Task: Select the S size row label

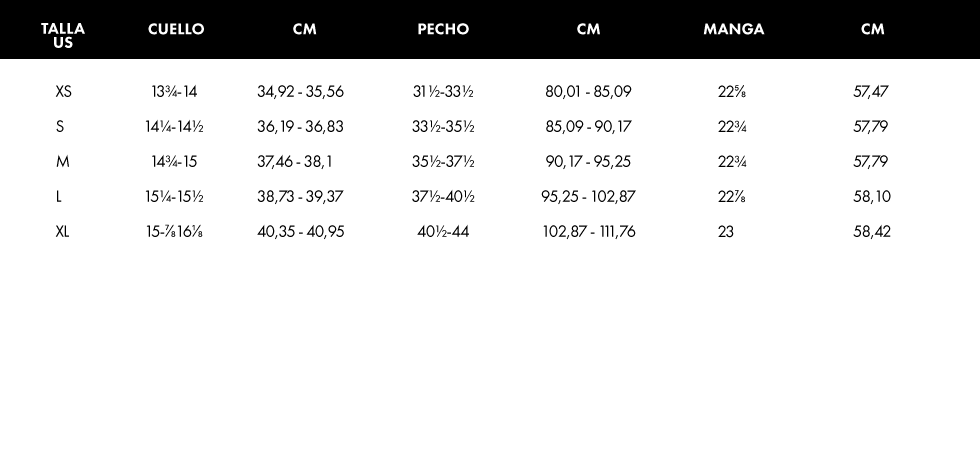Action: [x=60, y=127]
